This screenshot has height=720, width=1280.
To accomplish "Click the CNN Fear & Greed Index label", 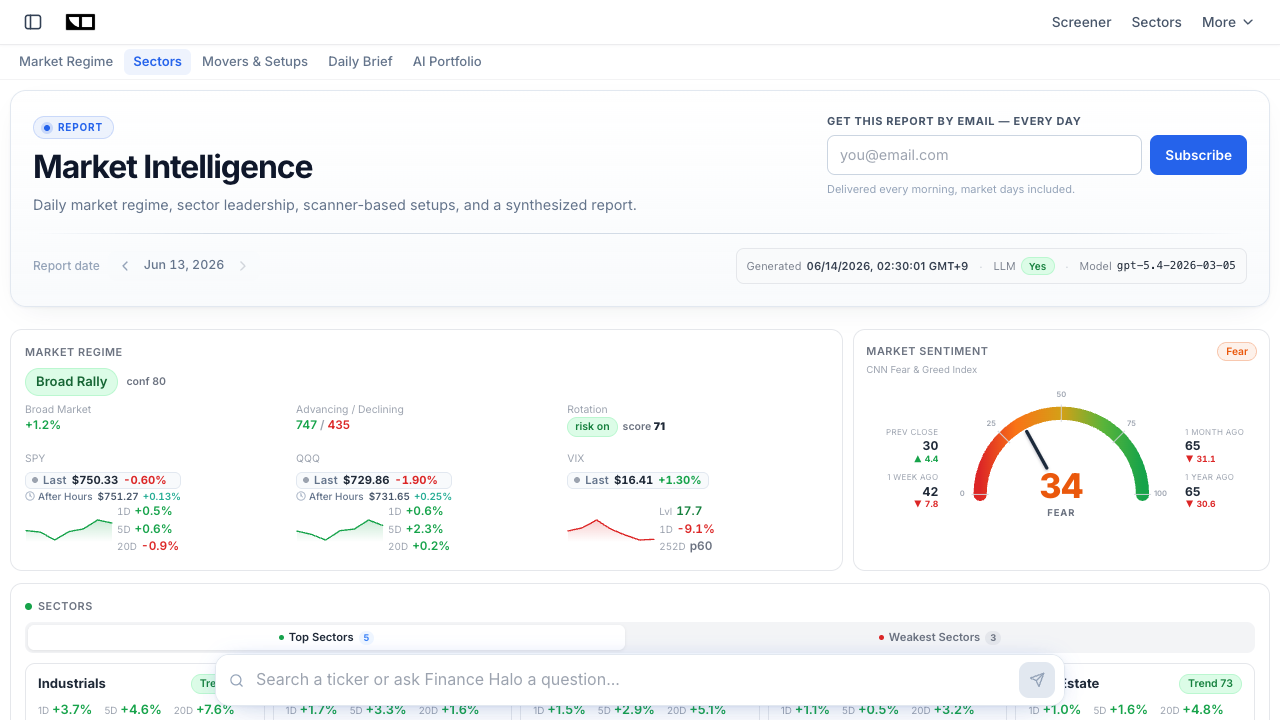I will [x=922, y=370].
